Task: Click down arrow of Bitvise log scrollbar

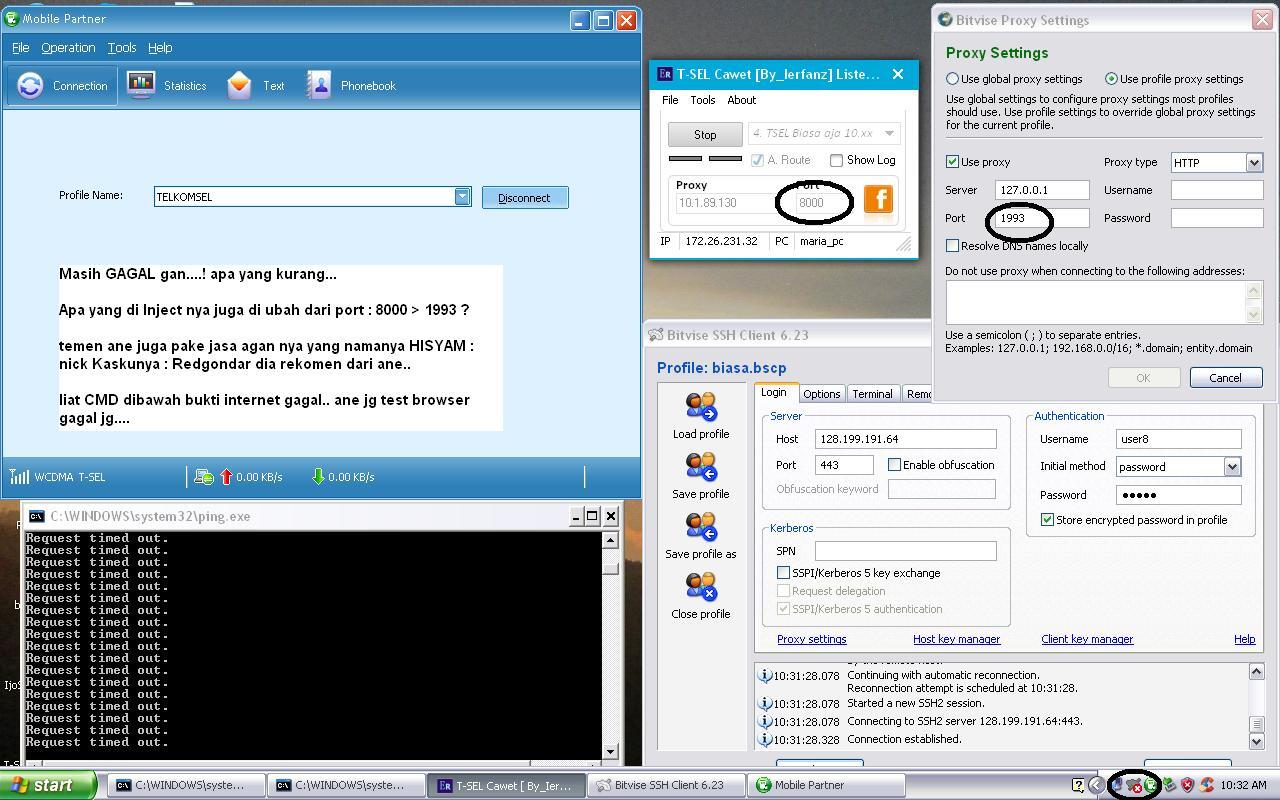Action: click(x=1257, y=741)
